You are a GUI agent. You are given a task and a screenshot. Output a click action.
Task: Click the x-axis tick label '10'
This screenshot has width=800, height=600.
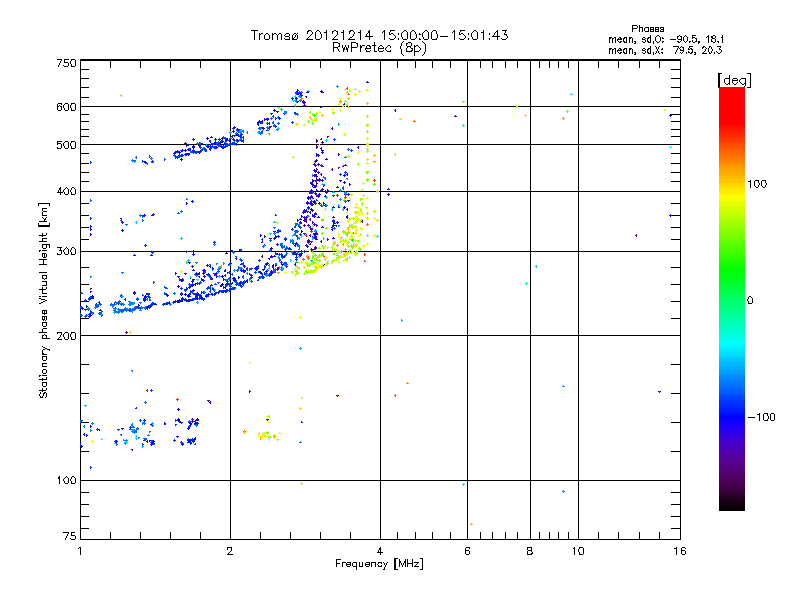(x=578, y=551)
